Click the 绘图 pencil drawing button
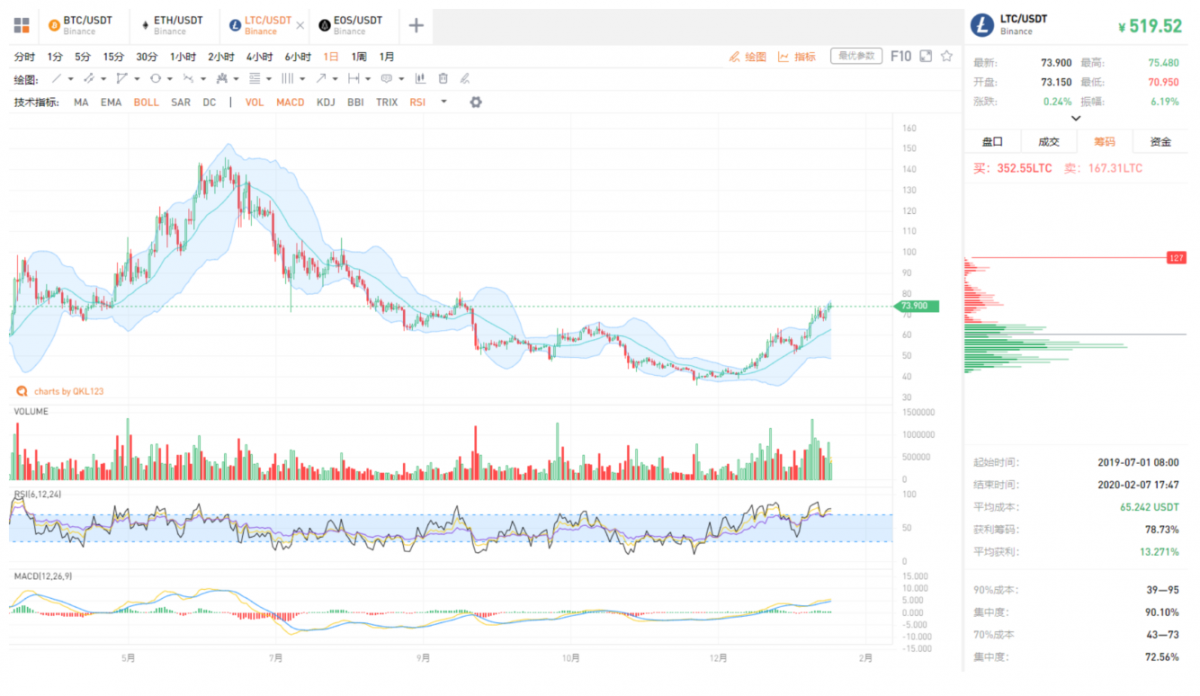Viewport: 1200px width, 696px height. point(749,57)
